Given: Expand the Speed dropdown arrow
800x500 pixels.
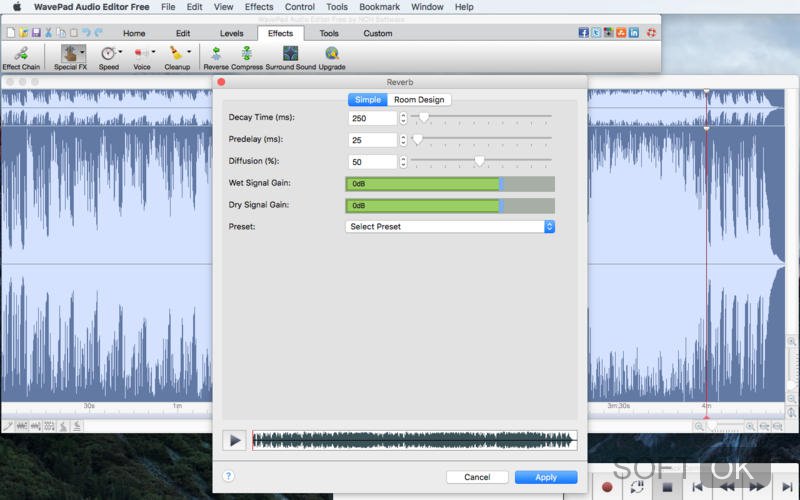Looking at the screenshot, I should click(x=120, y=52).
